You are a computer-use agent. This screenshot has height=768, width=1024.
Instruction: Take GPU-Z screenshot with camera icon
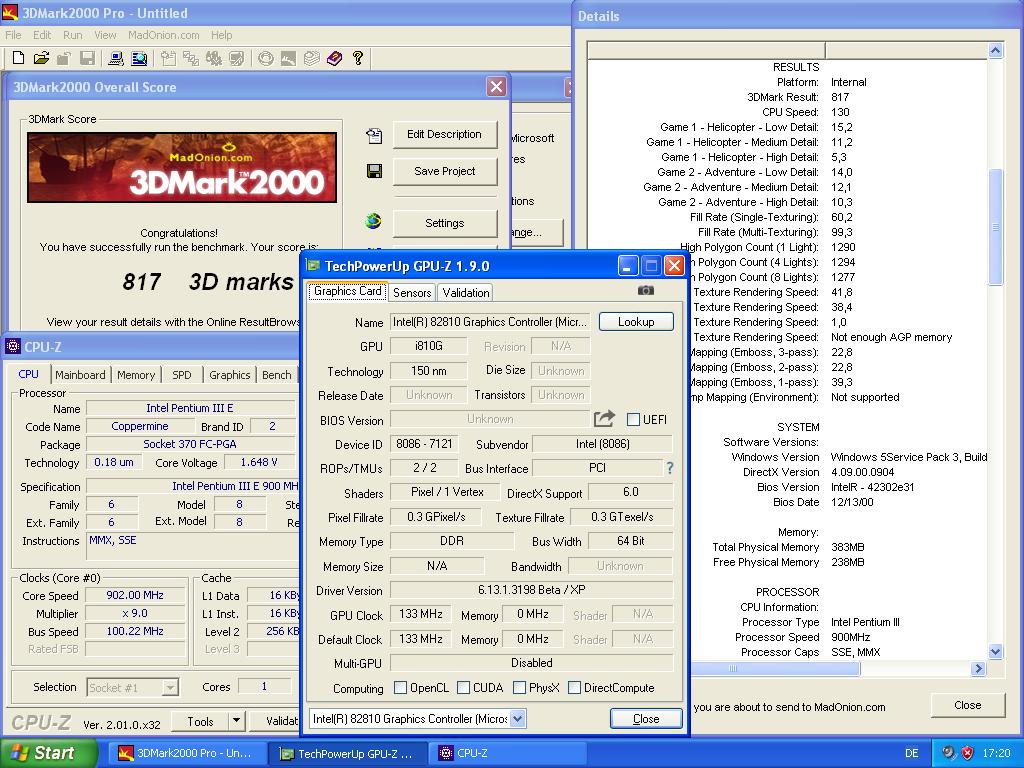(645, 291)
